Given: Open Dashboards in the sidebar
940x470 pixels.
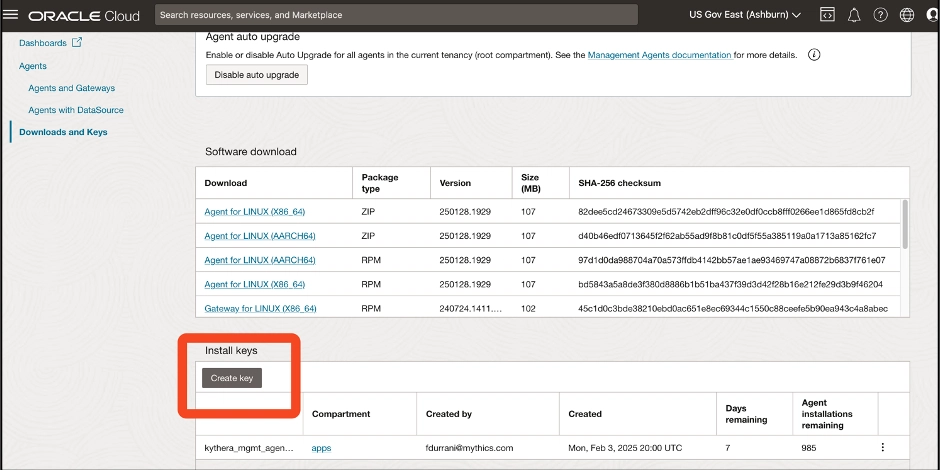Looking at the screenshot, I should click(43, 43).
